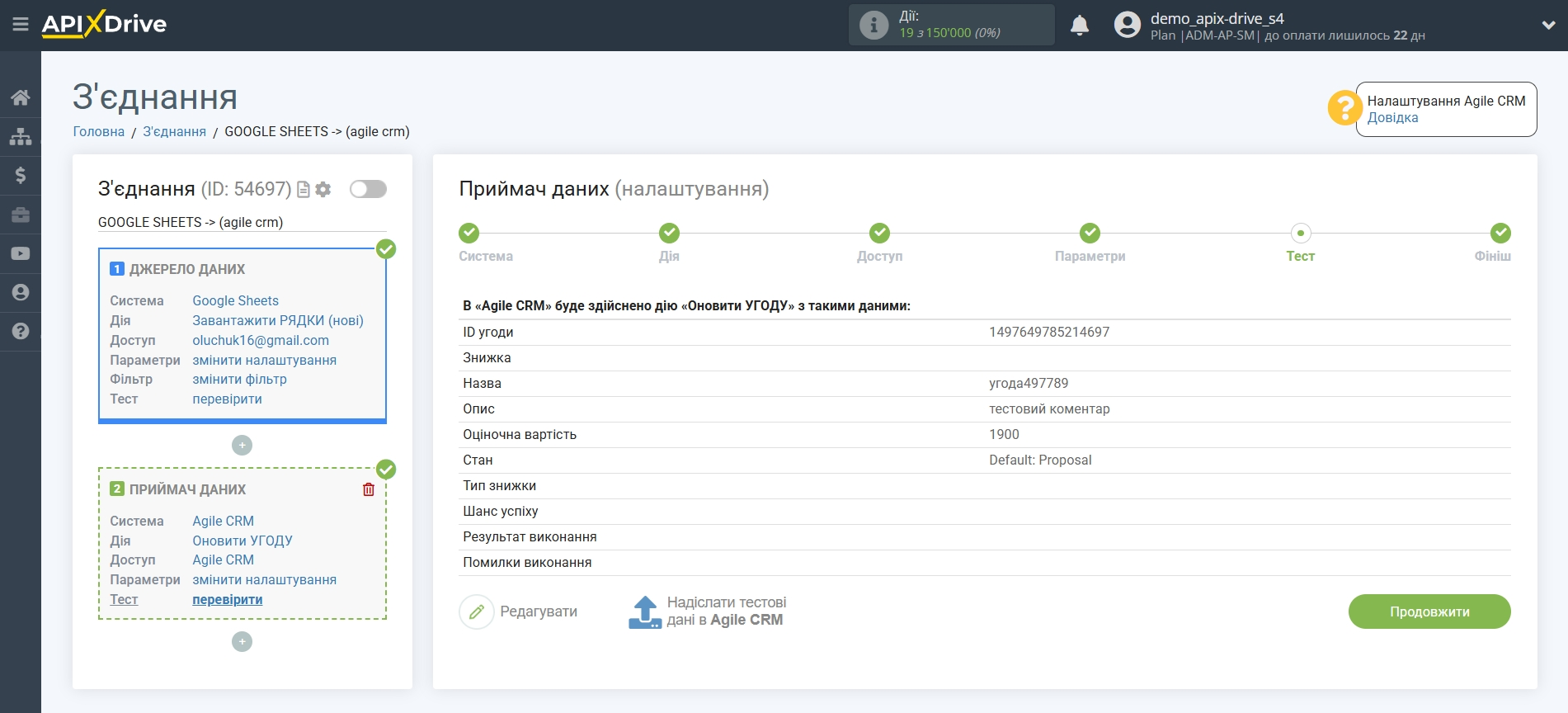The height and width of the screenshot is (713, 1568).
Task: Select the estimated value 1900
Action: pos(1004,434)
